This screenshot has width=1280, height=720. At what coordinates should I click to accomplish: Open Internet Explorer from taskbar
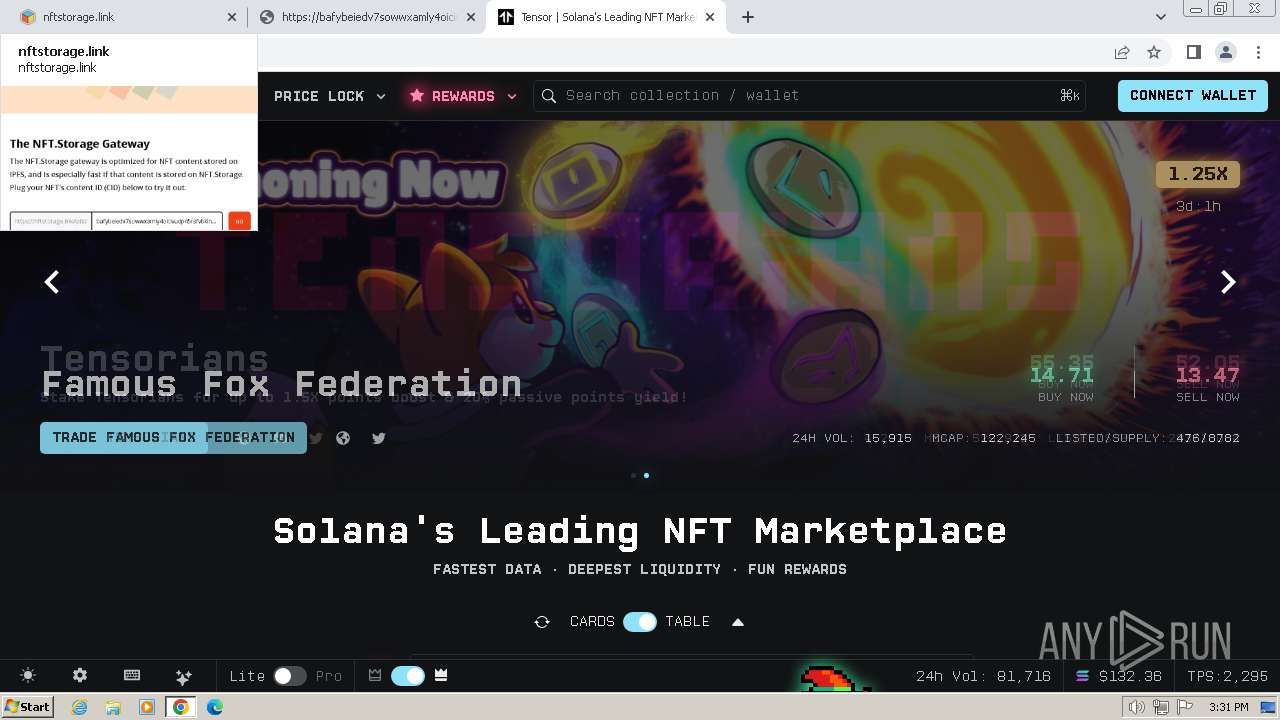pos(79,707)
